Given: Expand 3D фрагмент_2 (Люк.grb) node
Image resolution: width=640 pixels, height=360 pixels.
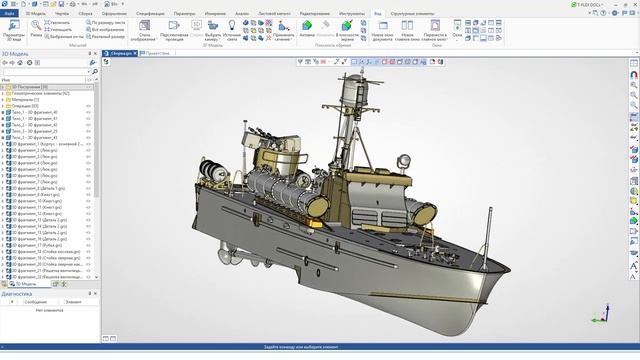Looking at the screenshot, I should pos(2,150).
